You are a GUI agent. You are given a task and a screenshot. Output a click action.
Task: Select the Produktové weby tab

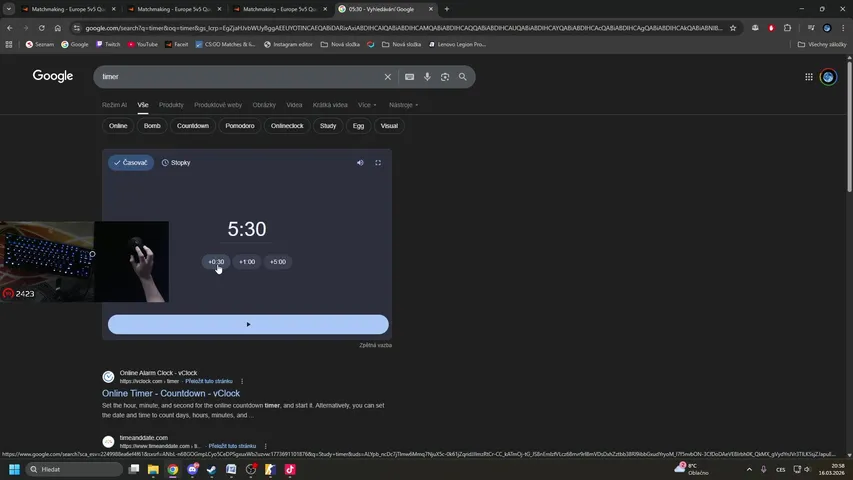tap(218, 105)
